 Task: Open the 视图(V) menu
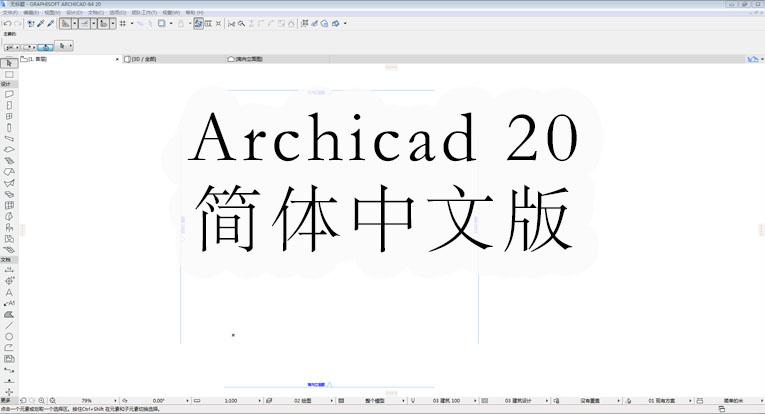[x=52, y=13]
